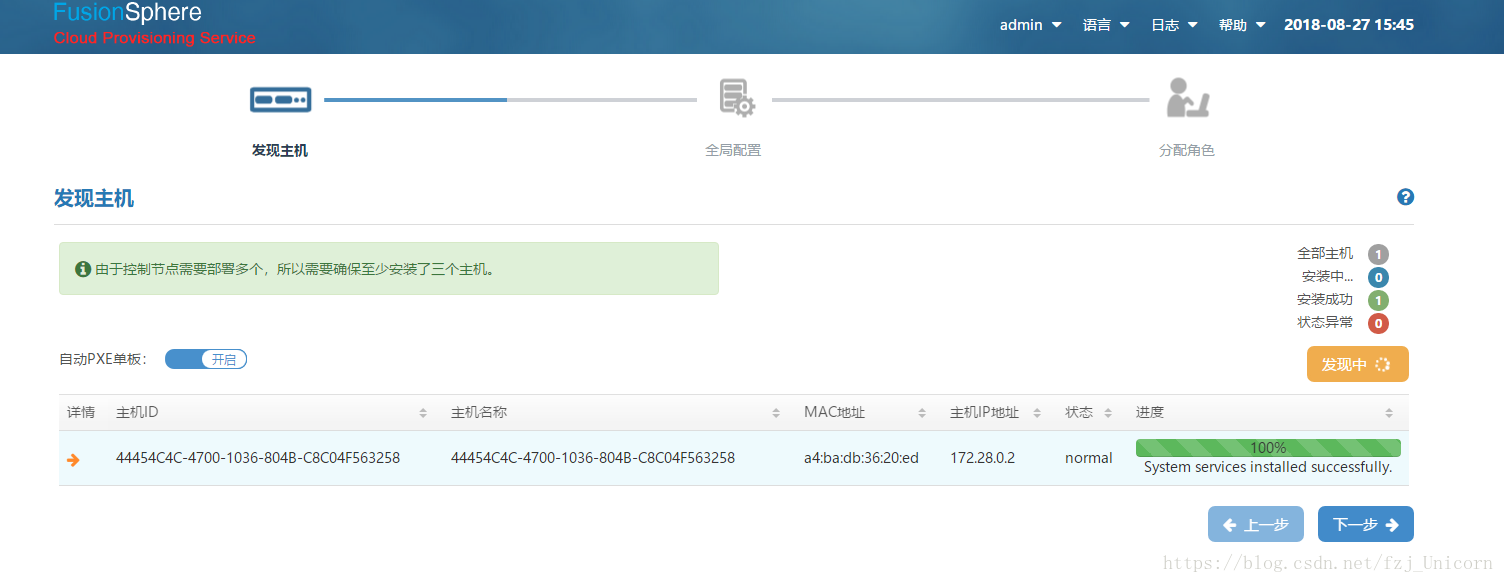Click the green 安装成功 count badge

(1378, 300)
